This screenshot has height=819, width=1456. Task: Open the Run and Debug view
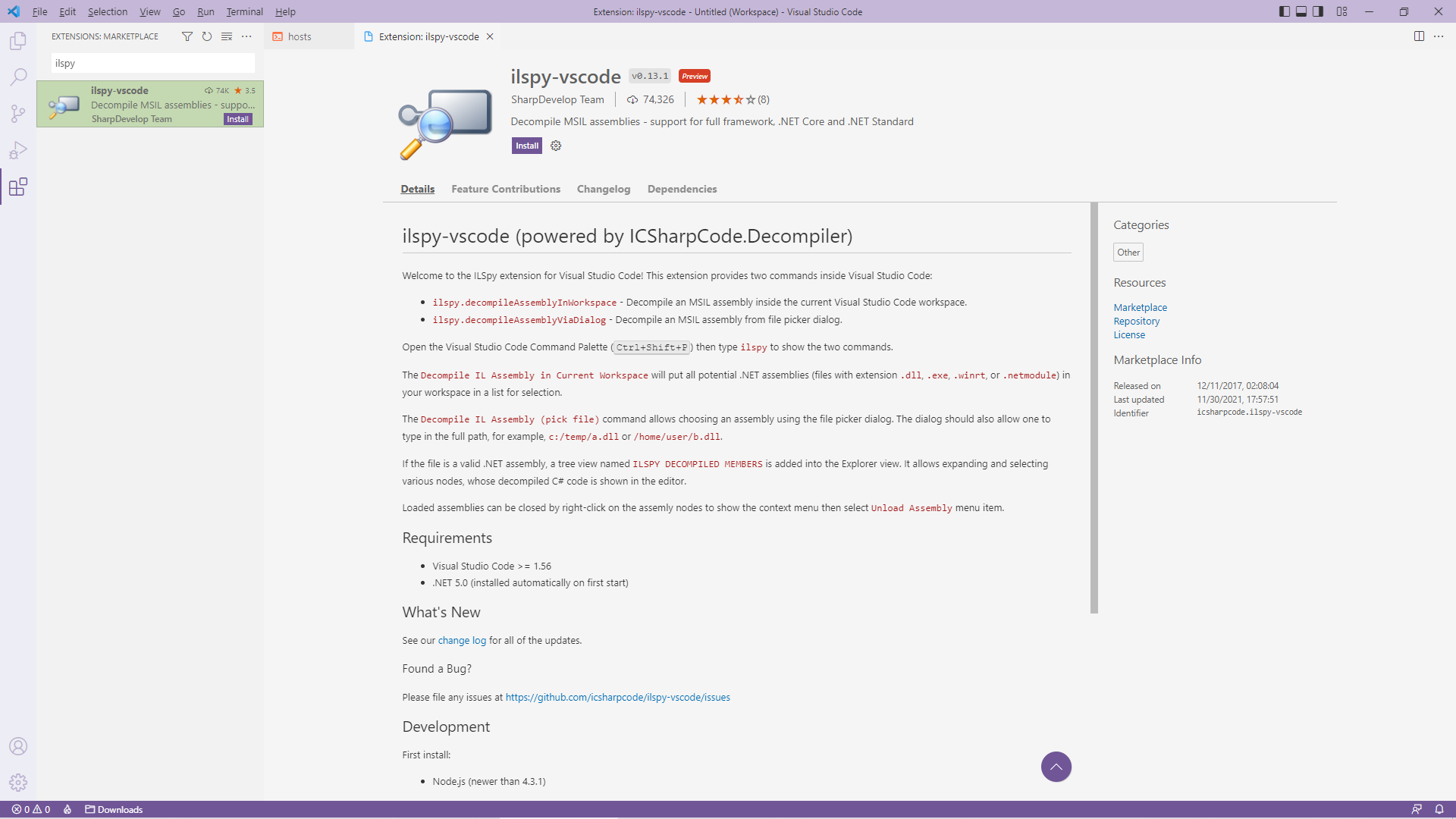[18, 150]
